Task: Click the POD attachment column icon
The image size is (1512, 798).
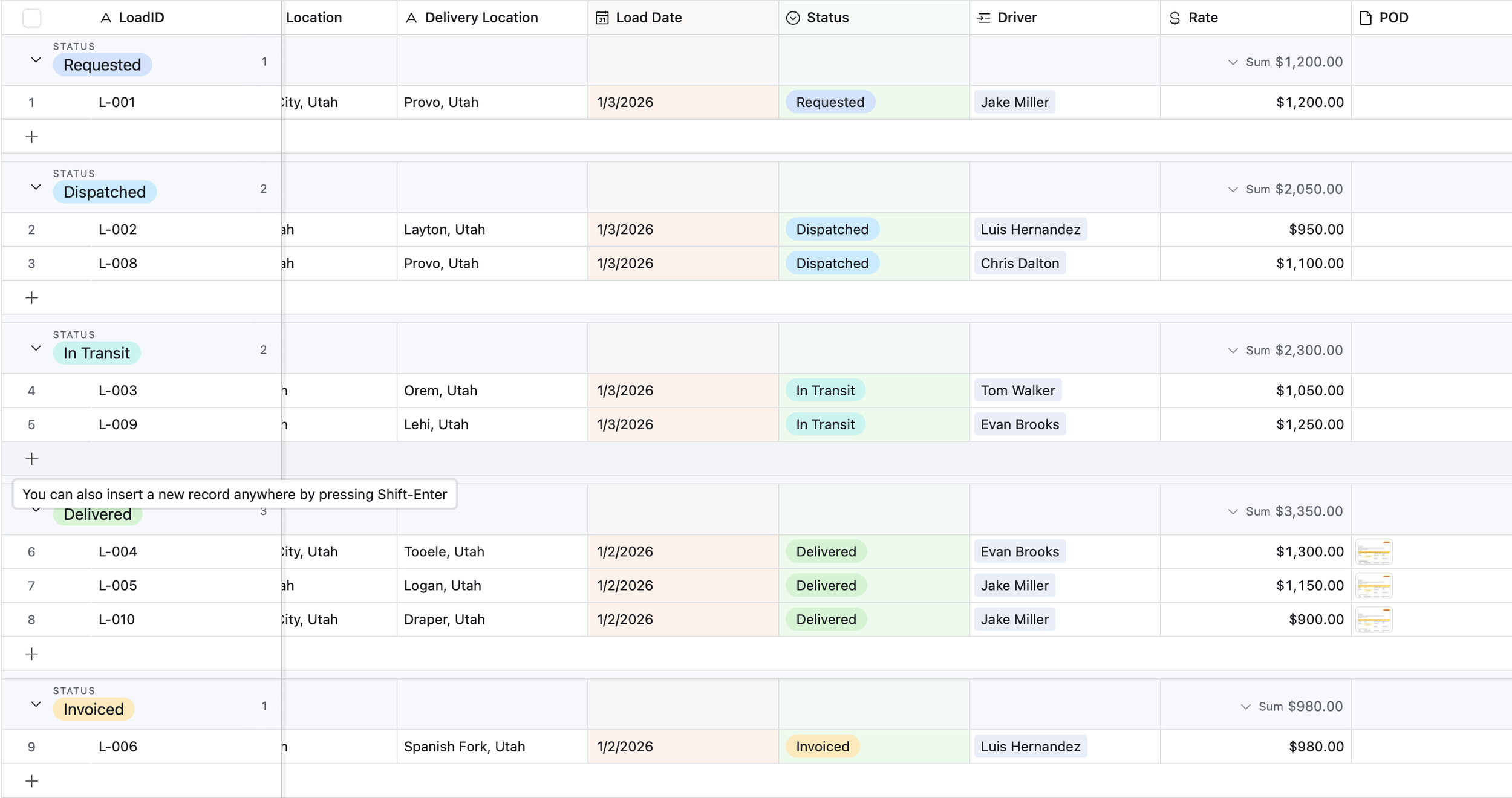Action: click(x=1365, y=18)
